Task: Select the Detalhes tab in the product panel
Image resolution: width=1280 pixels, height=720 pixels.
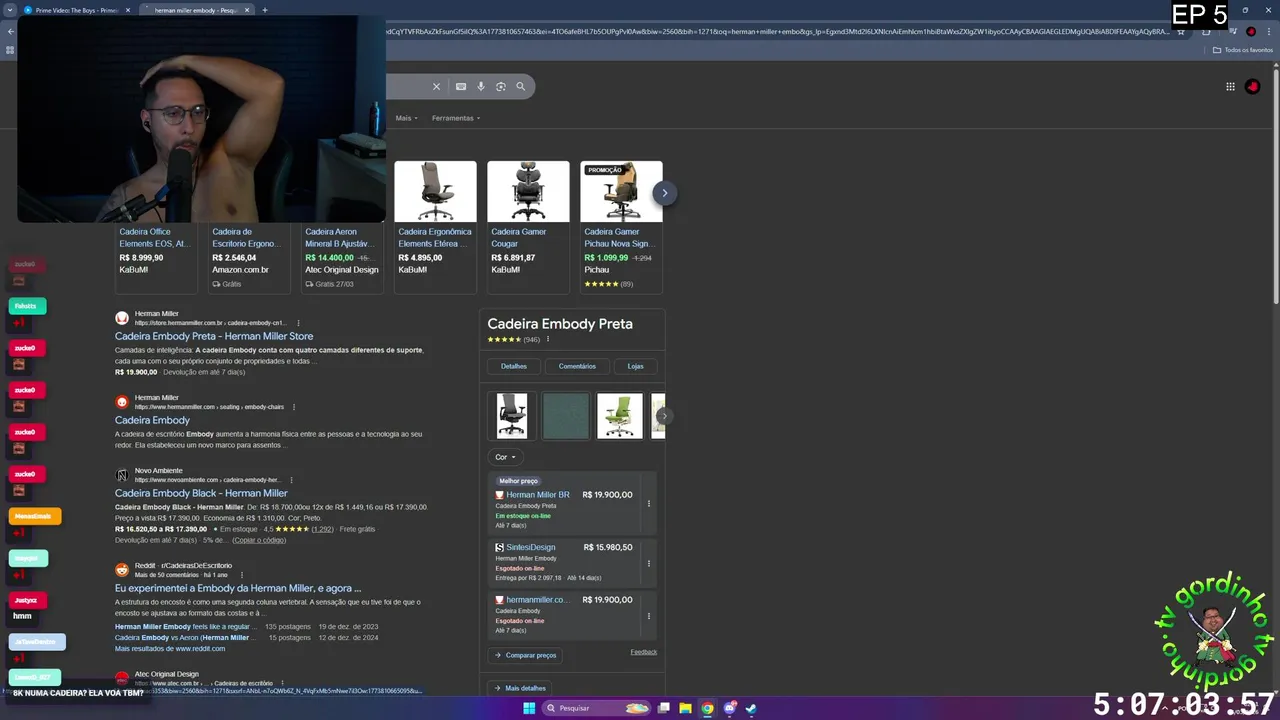Action: click(514, 366)
